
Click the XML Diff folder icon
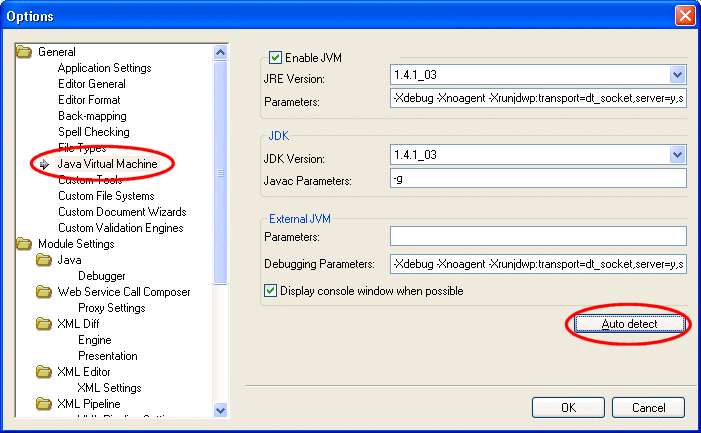pyautogui.click(x=44, y=324)
